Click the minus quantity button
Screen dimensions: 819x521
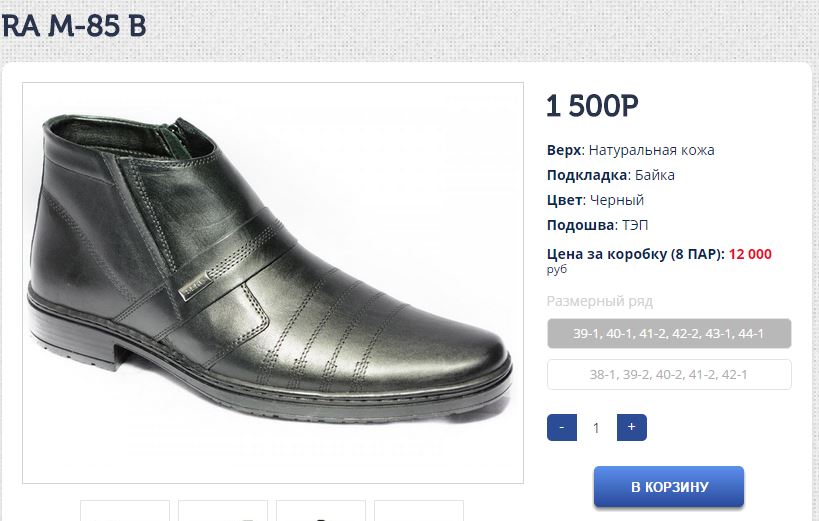coord(562,427)
